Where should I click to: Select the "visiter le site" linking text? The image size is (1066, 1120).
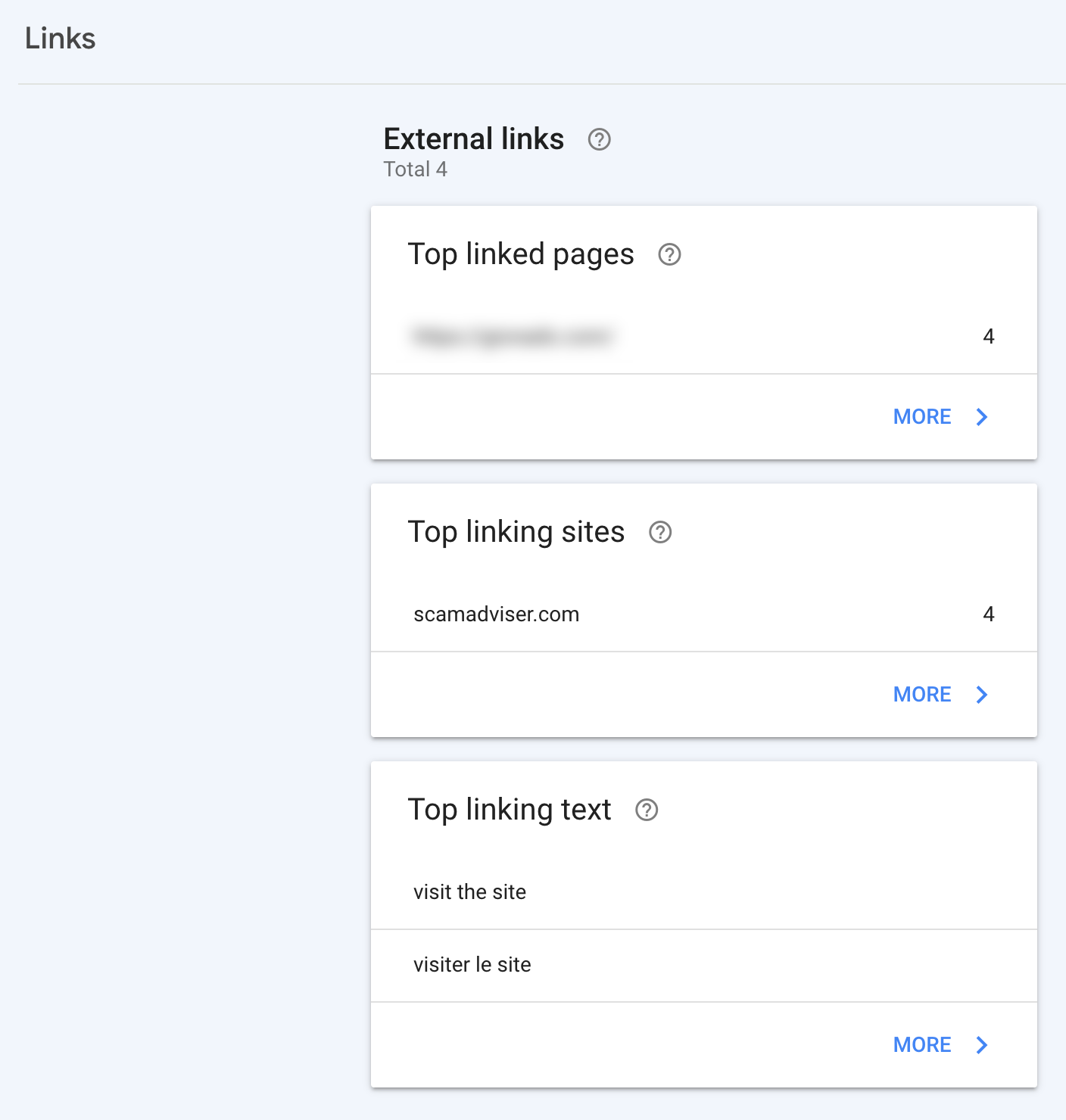[472, 965]
